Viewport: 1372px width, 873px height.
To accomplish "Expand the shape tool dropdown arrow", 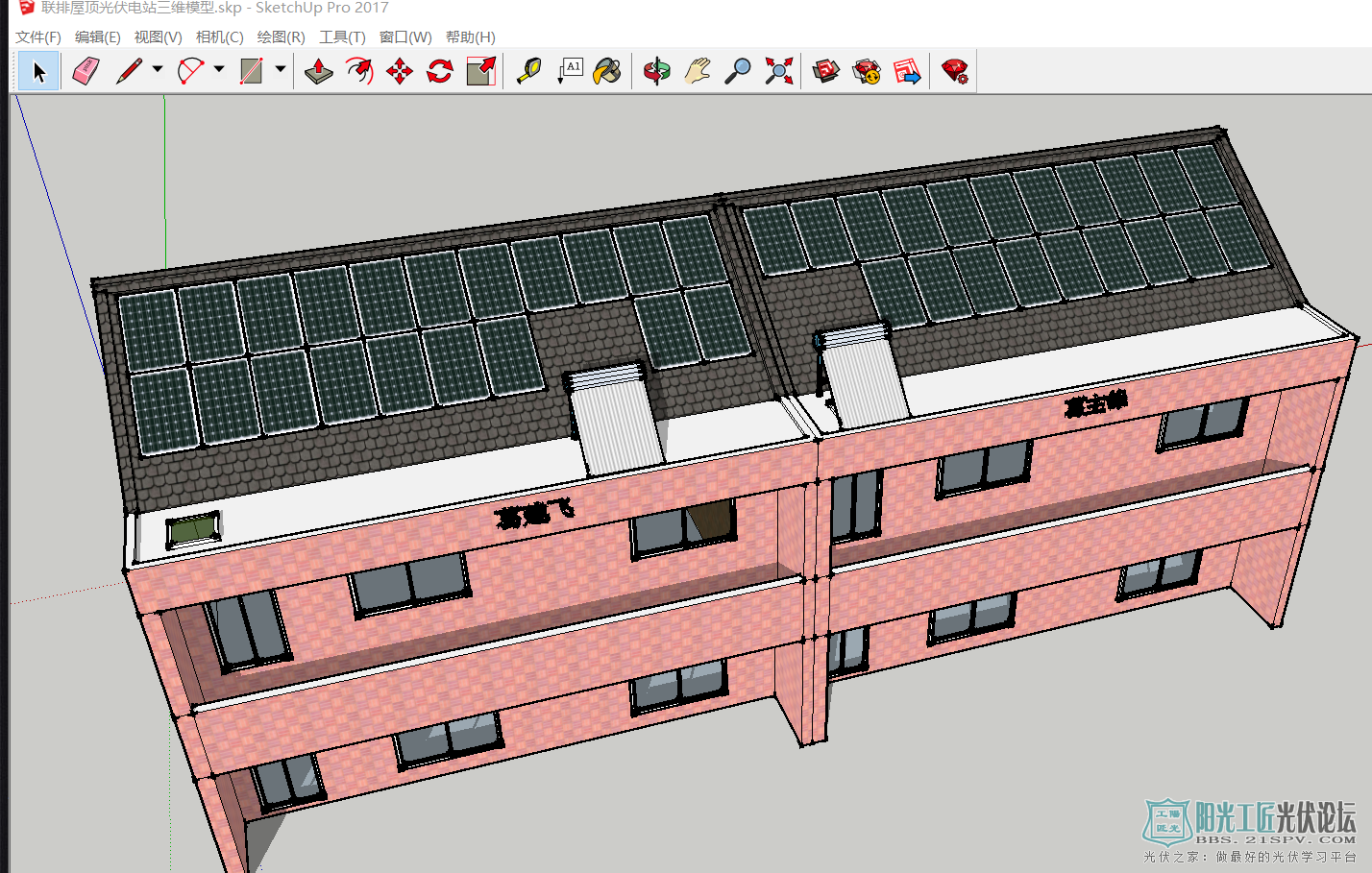I will pyautogui.click(x=281, y=69).
